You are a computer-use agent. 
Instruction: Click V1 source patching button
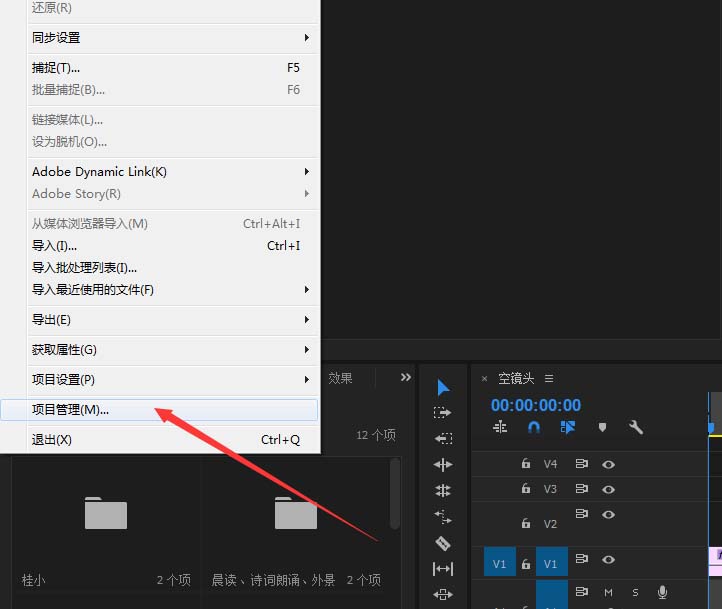click(500, 562)
